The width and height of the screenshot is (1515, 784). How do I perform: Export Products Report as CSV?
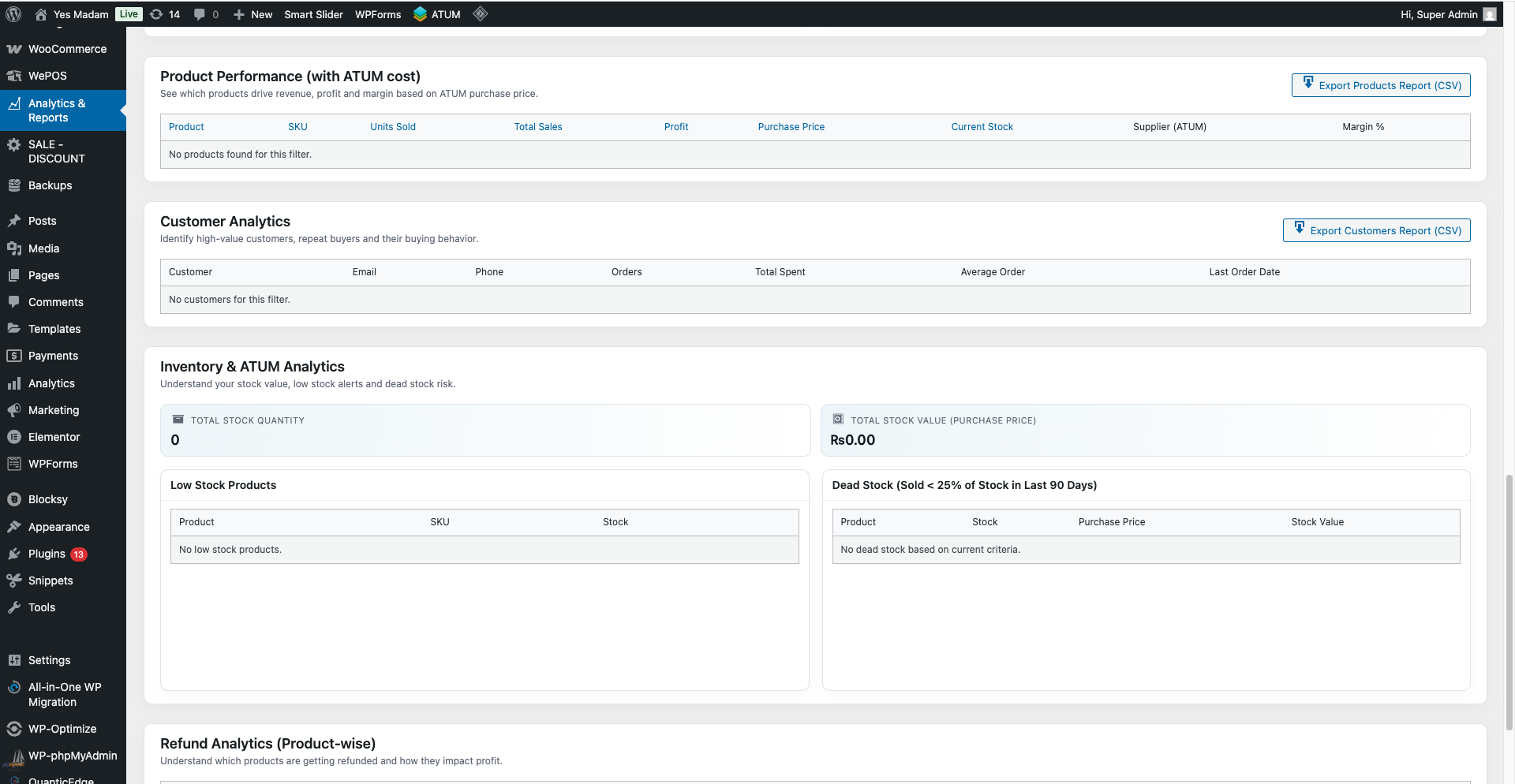pos(1381,85)
